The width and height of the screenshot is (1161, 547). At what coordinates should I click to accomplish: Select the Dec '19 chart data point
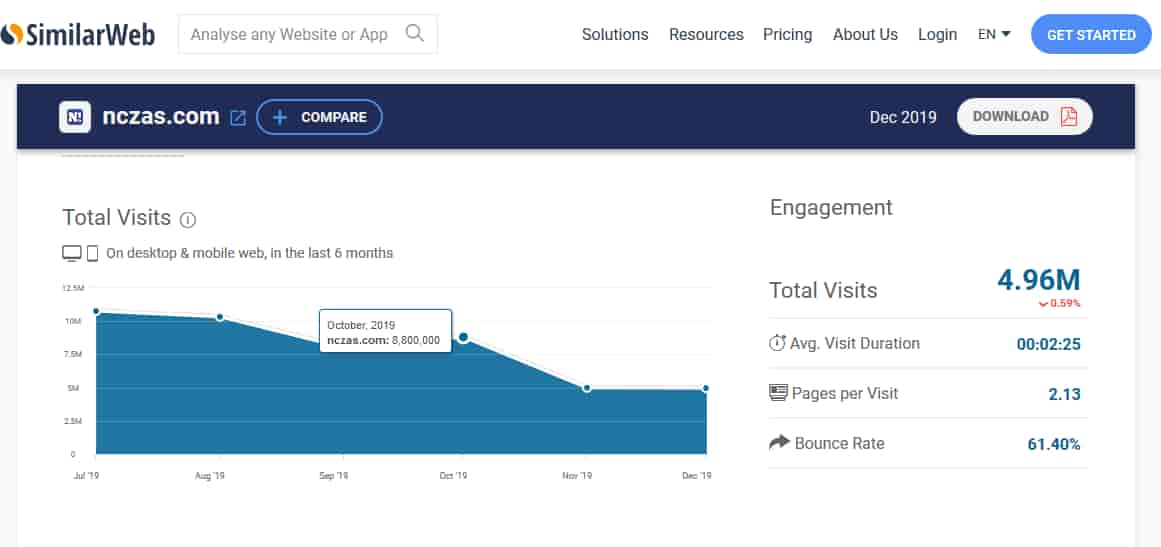[x=706, y=388]
